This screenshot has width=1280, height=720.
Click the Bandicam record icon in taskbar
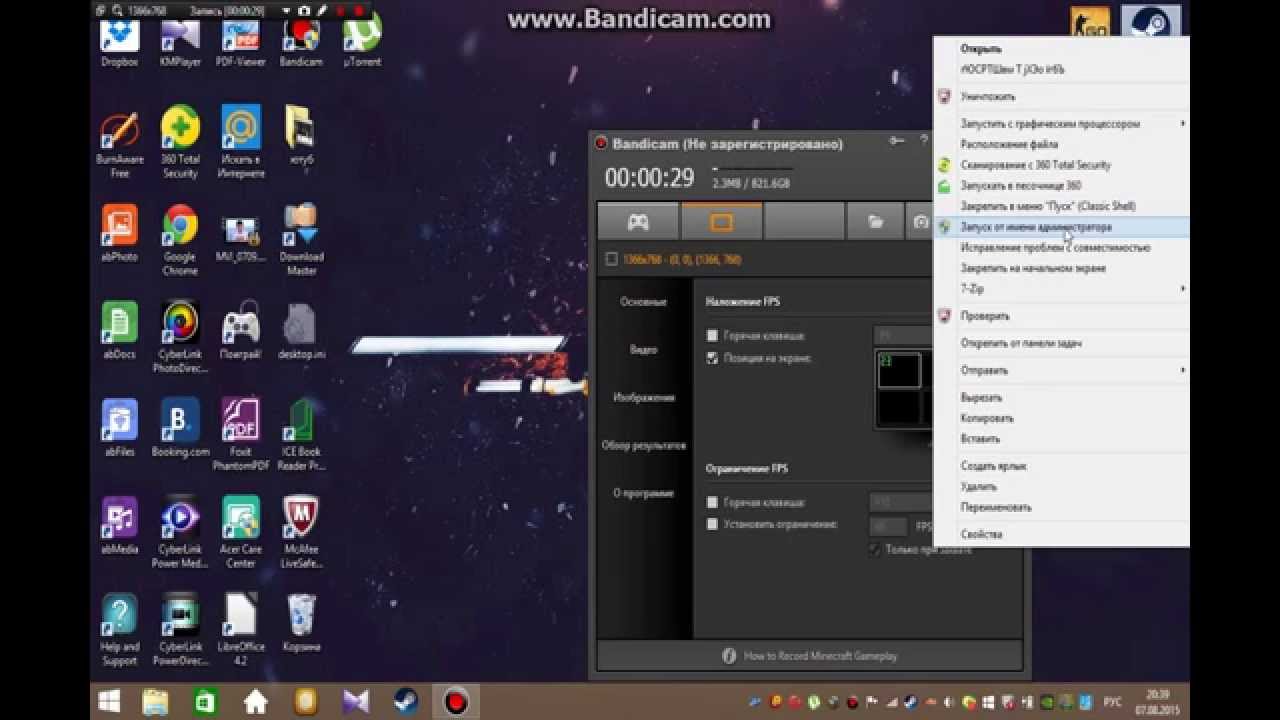click(x=457, y=701)
